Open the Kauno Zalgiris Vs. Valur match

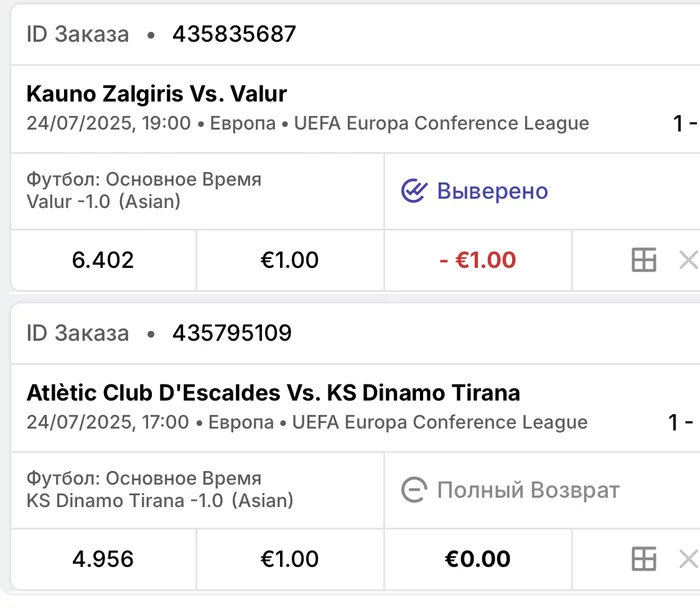(x=157, y=95)
